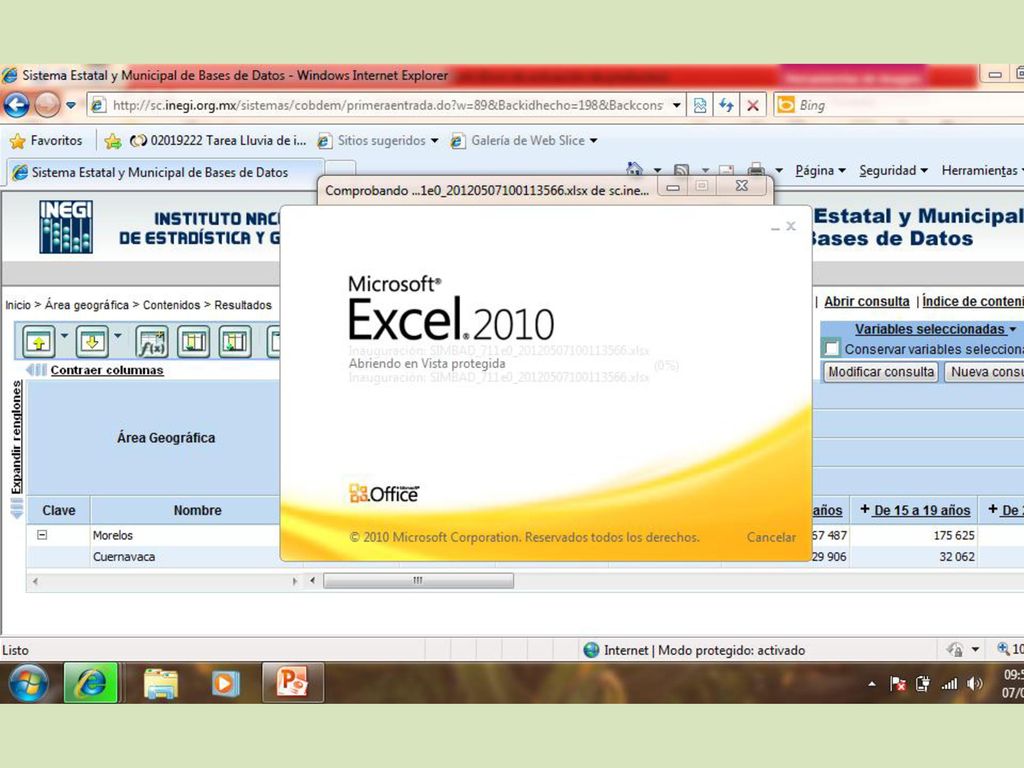
Task: Select the Morelos row name
Action: [x=112, y=536]
